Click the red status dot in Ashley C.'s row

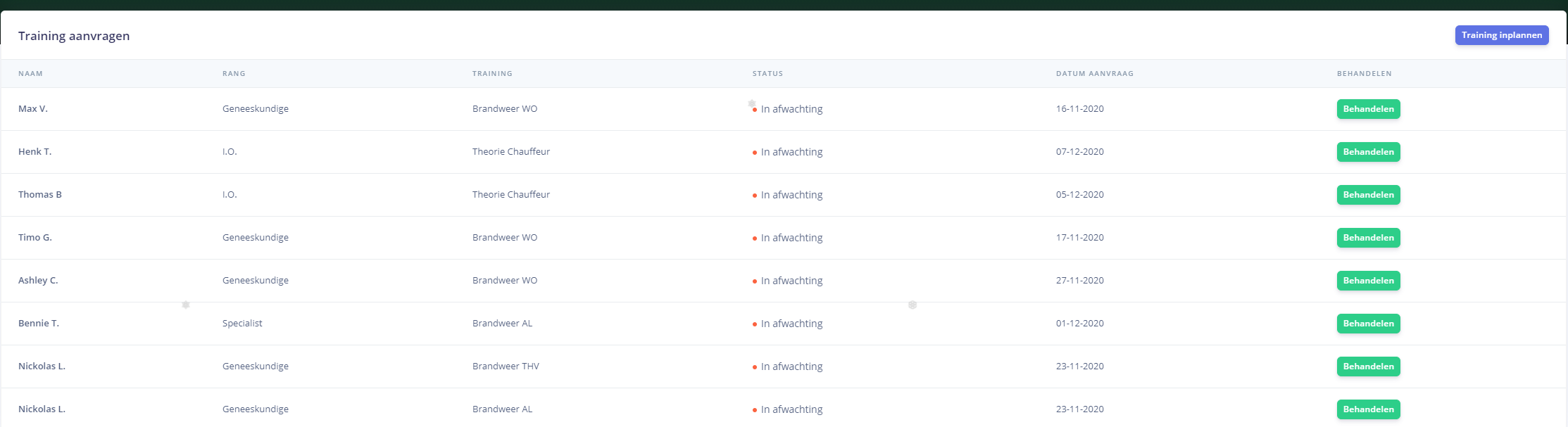755,281
